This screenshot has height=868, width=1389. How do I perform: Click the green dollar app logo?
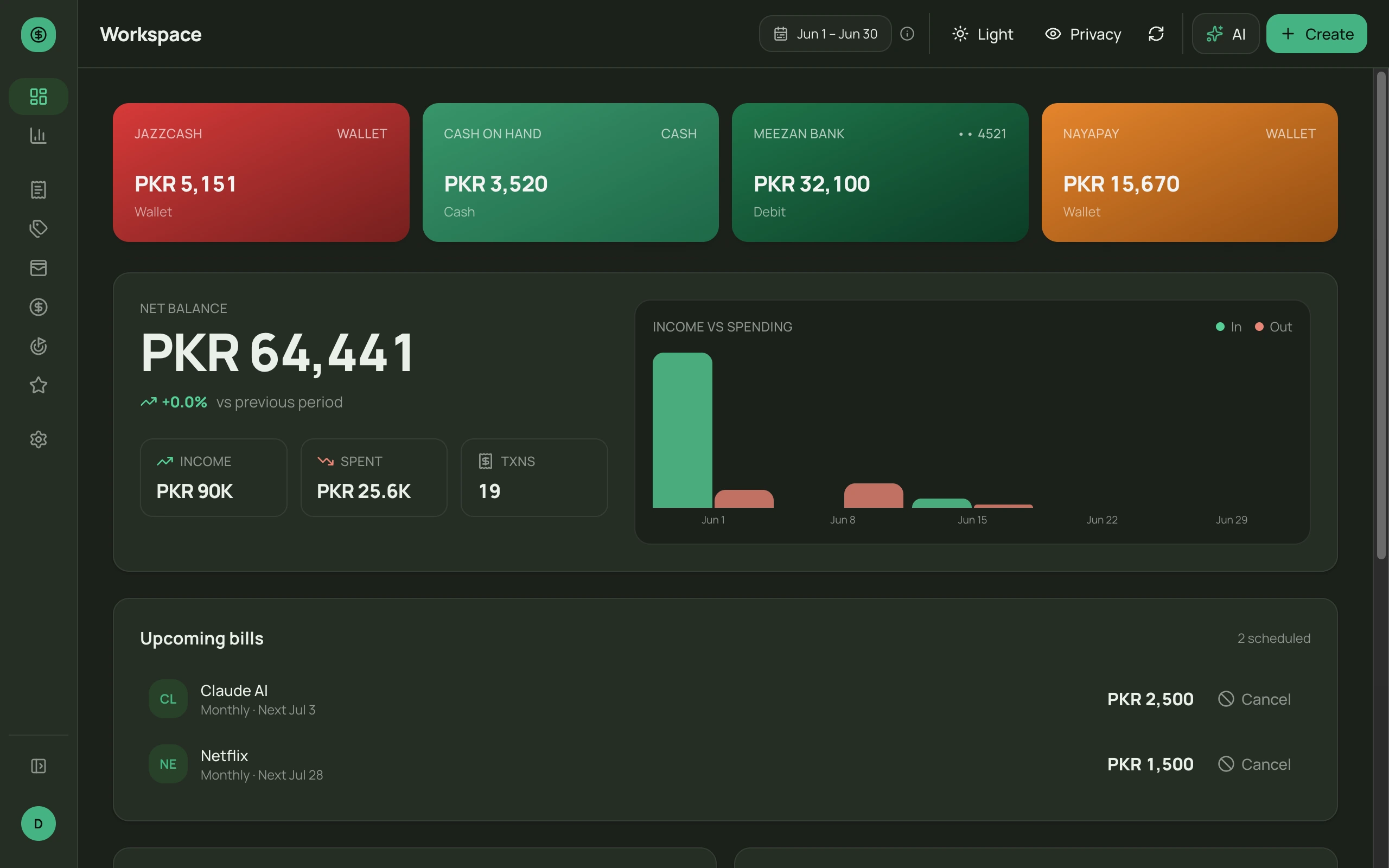tap(39, 34)
